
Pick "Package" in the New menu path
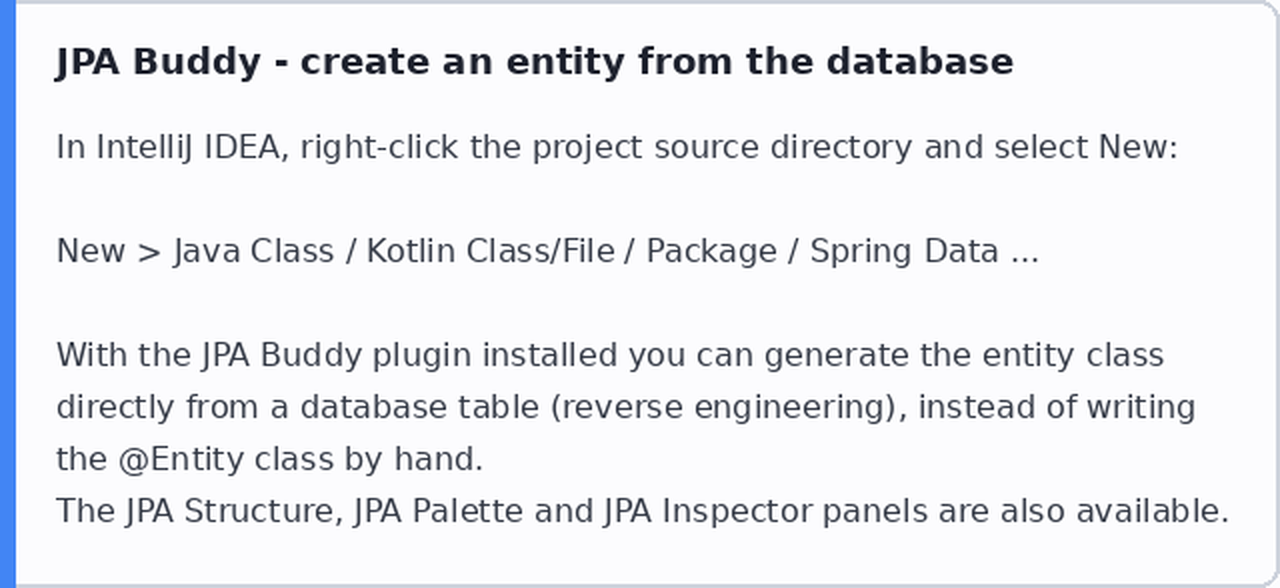(x=711, y=252)
